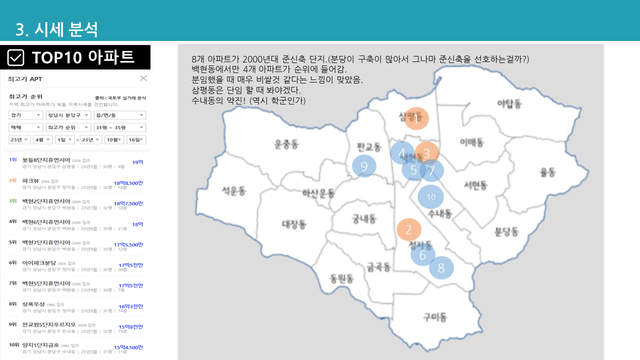Open the 4월 start month dropdown

click(42, 140)
